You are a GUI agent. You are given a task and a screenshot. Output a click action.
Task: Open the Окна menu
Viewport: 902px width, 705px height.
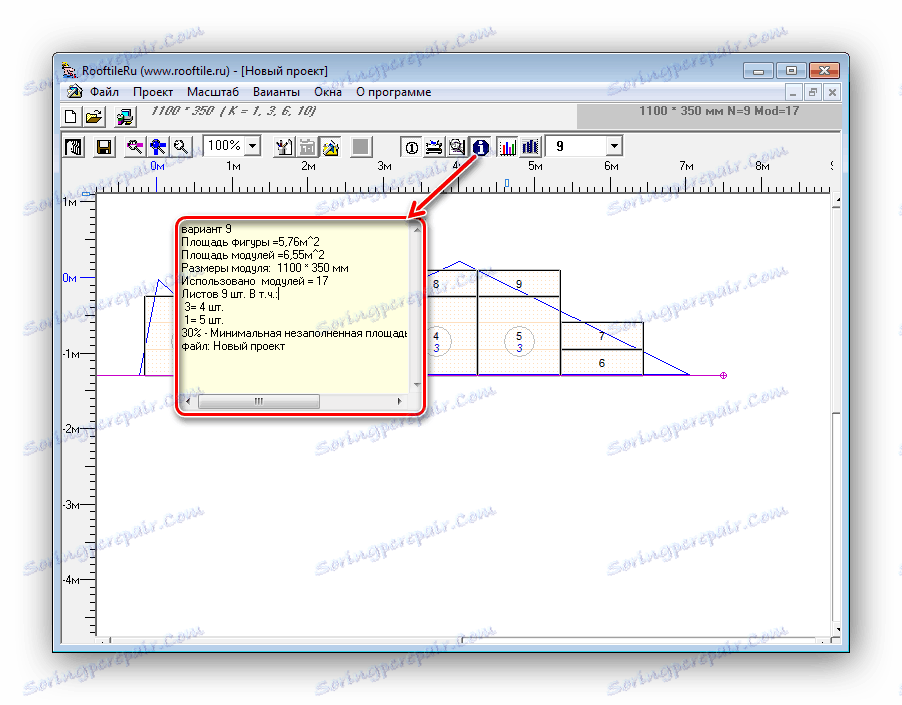coord(328,92)
